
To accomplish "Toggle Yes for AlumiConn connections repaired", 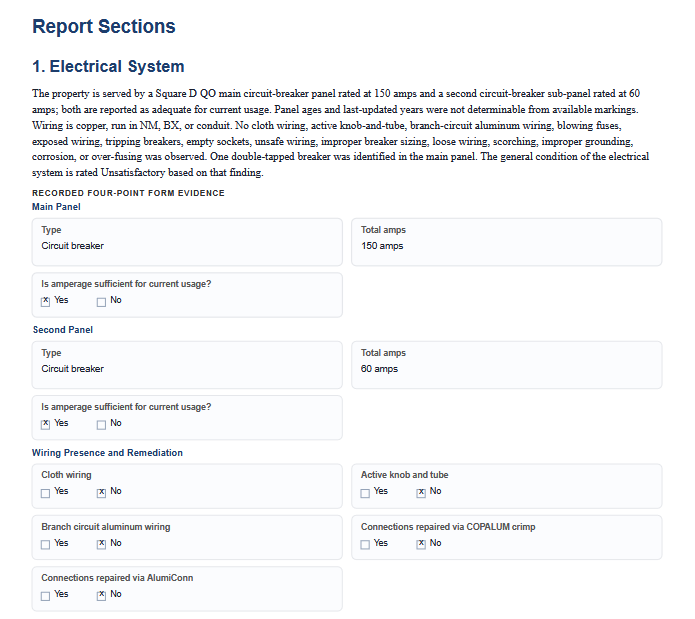I will 45,596.
